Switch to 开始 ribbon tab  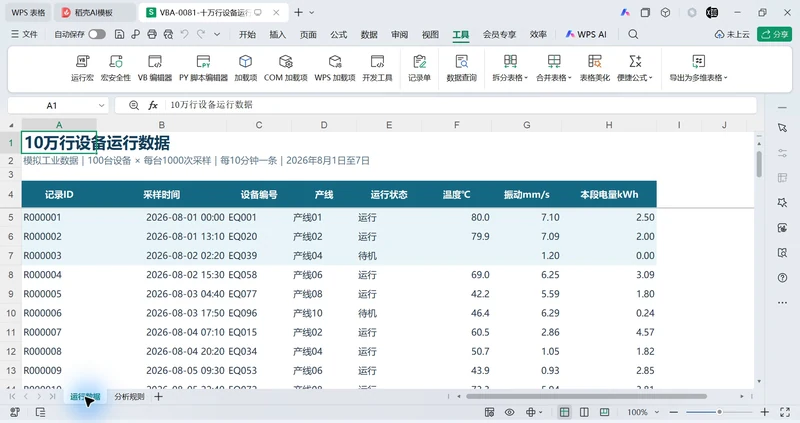(247, 34)
